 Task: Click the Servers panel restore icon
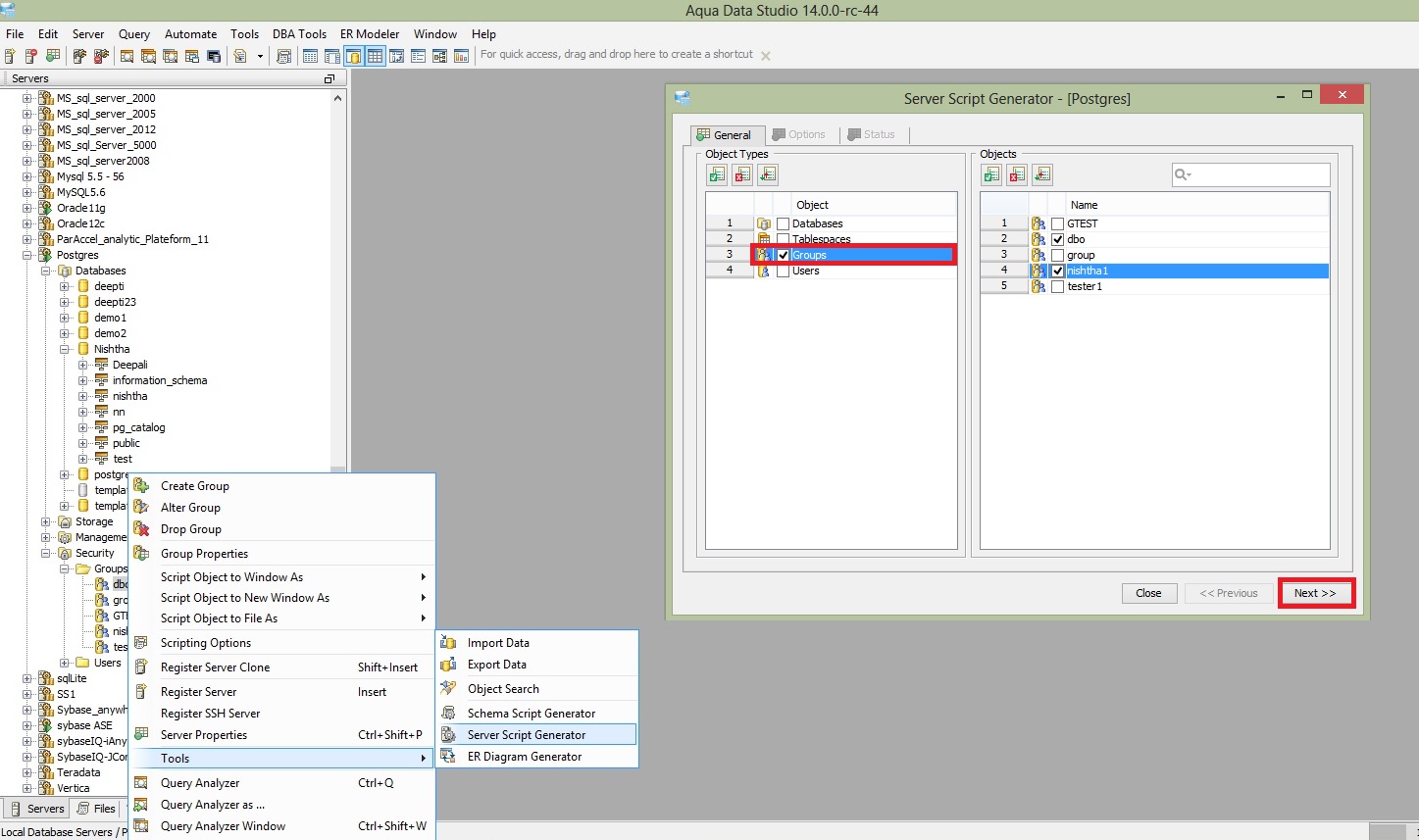tap(329, 78)
